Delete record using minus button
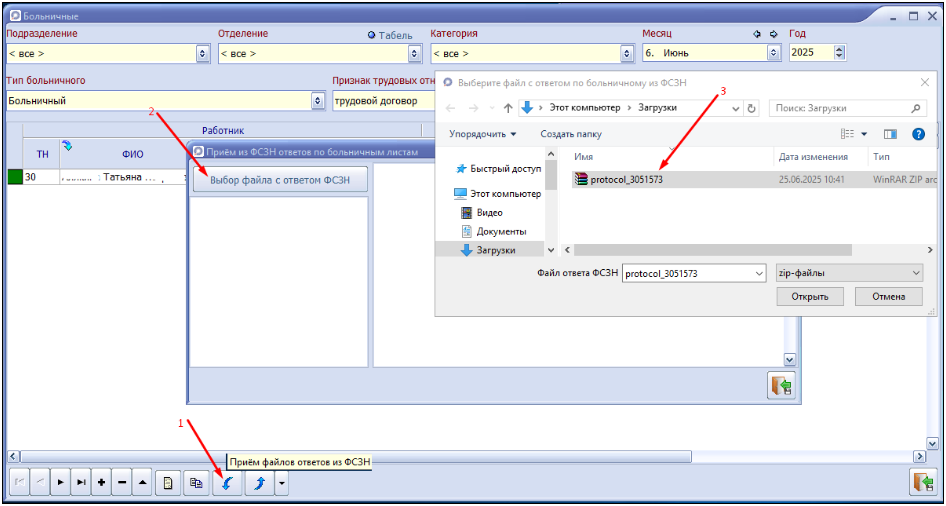The image size is (946, 506). tap(122, 483)
